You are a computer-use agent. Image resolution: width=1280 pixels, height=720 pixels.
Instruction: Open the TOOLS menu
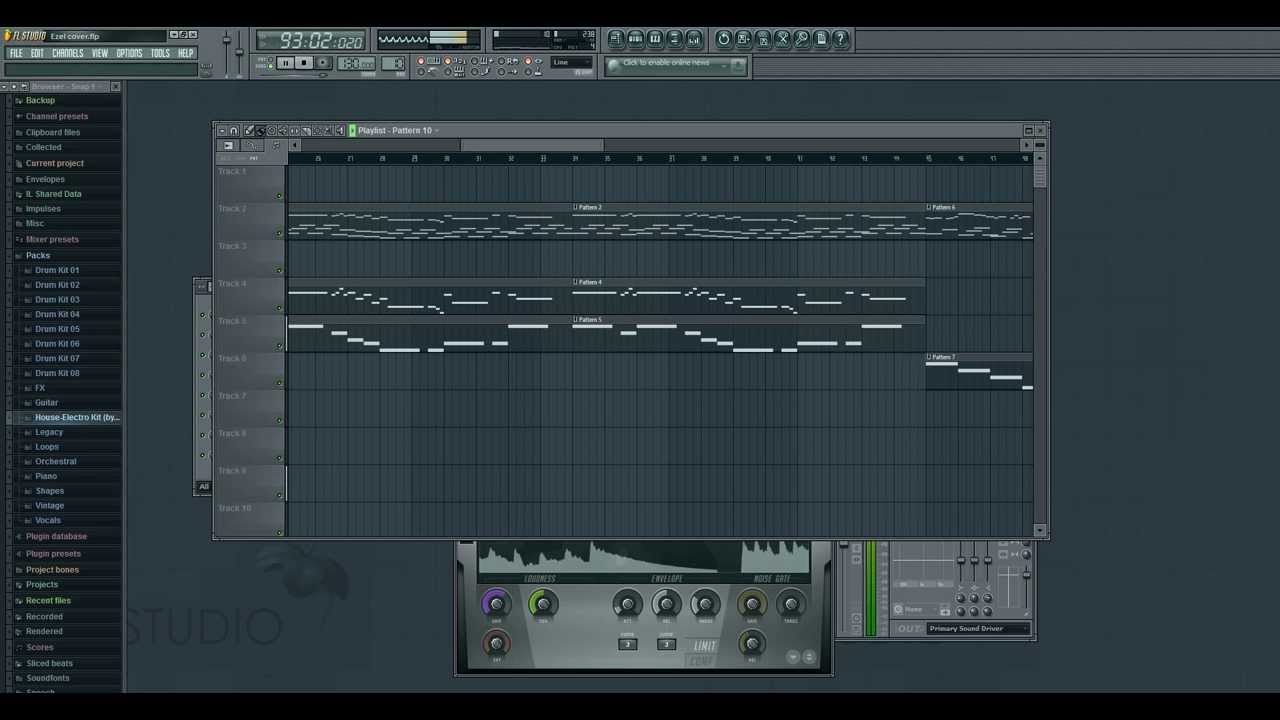tap(160, 53)
